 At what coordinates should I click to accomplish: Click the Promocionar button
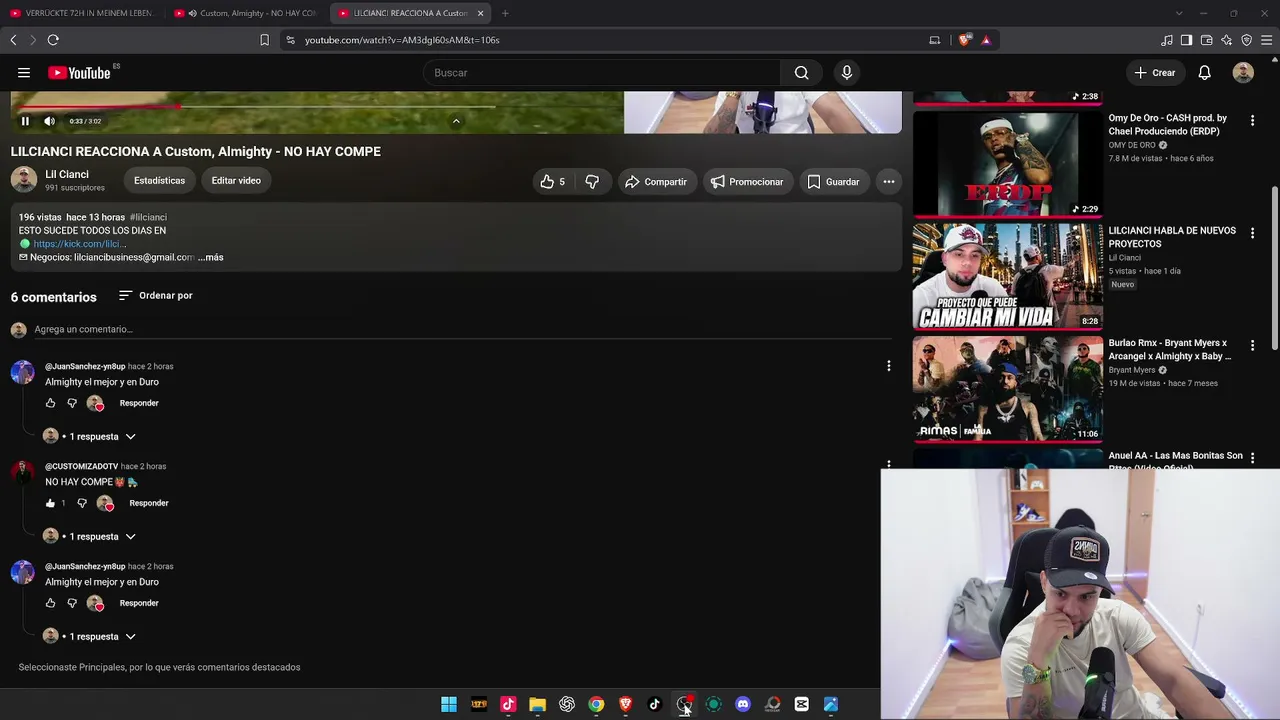coord(747,182)
